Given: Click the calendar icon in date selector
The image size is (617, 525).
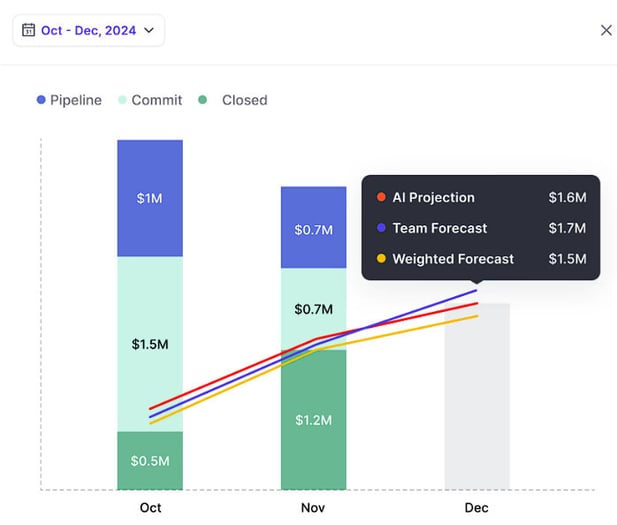Looking at the screenshot, I should [28, 30].
